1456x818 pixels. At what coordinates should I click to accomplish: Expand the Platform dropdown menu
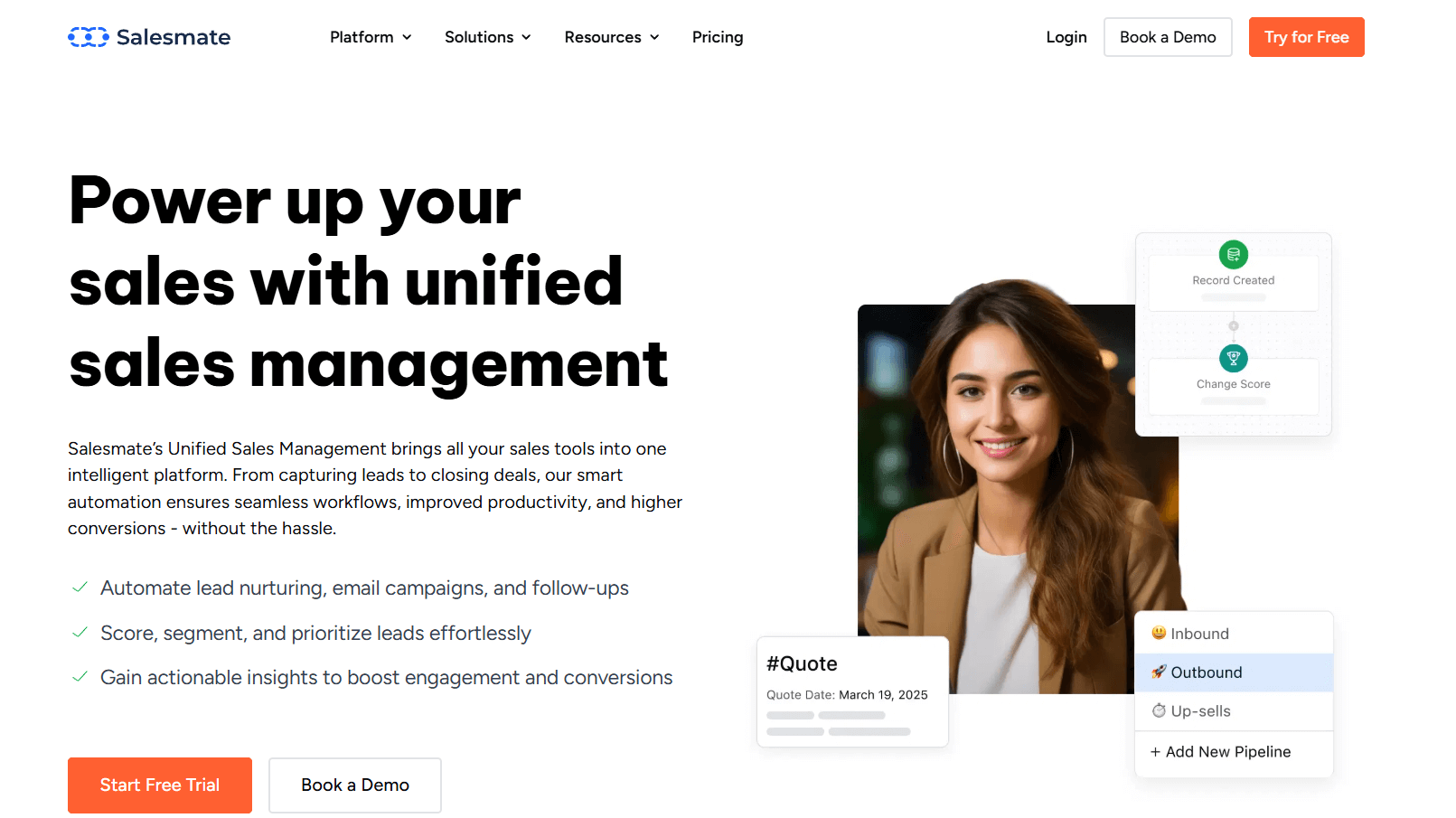(x=371, y=37)
